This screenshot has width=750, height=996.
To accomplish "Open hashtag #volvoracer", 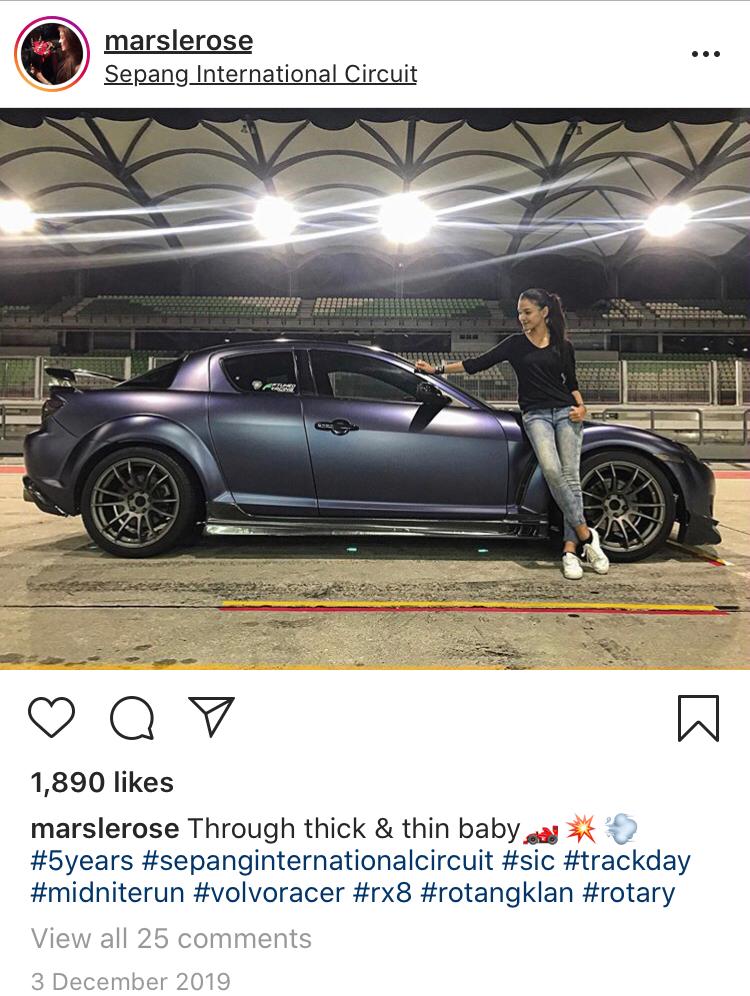I will [269, 892].
